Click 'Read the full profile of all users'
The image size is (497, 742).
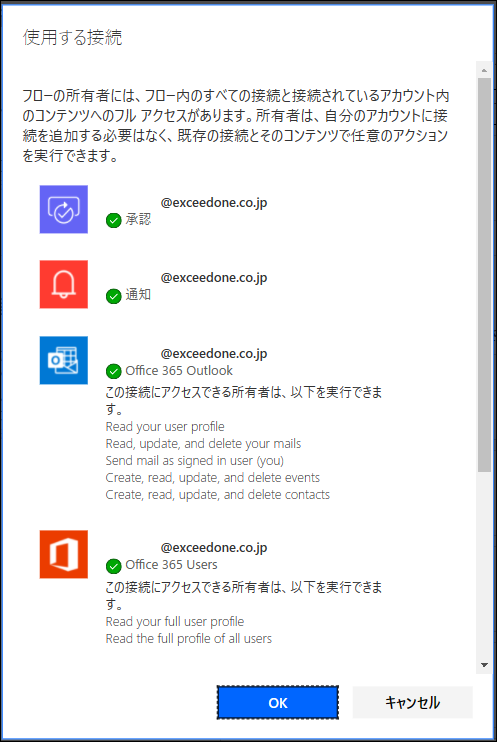coord(188,639)
